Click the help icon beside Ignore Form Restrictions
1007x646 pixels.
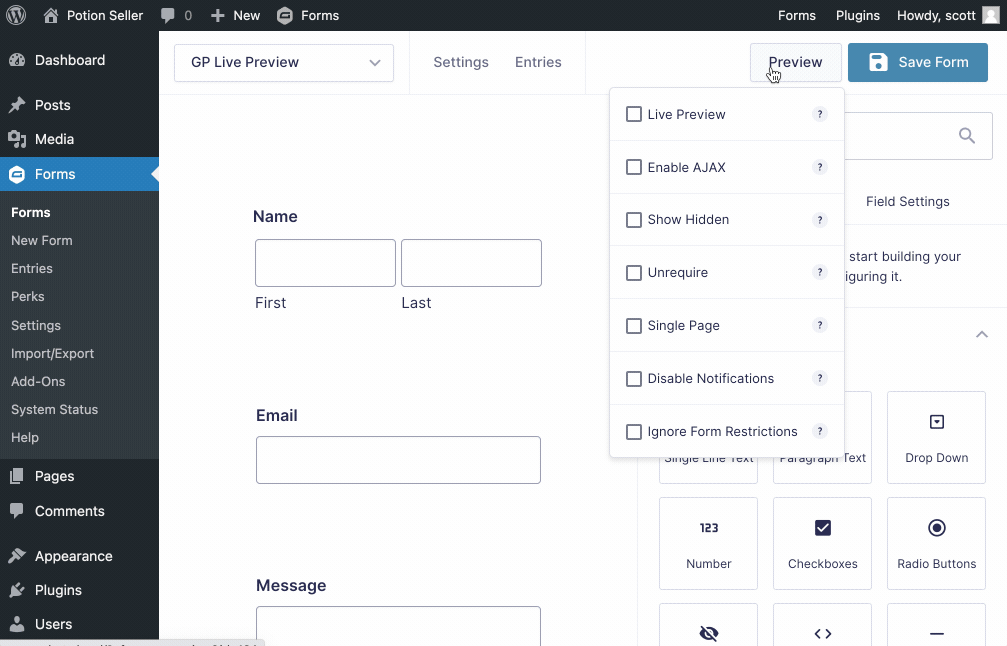[x=819, y=431]
